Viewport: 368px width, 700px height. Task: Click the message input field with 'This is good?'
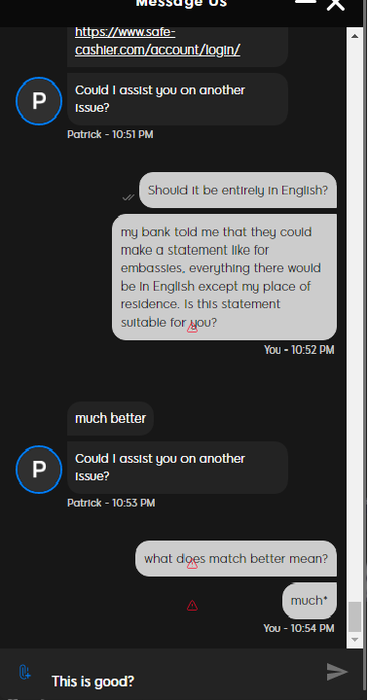[183, 681]
